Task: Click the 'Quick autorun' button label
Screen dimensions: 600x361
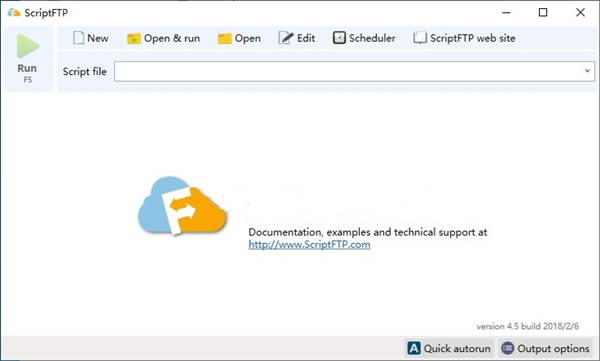Action: (x=457, y=348)
